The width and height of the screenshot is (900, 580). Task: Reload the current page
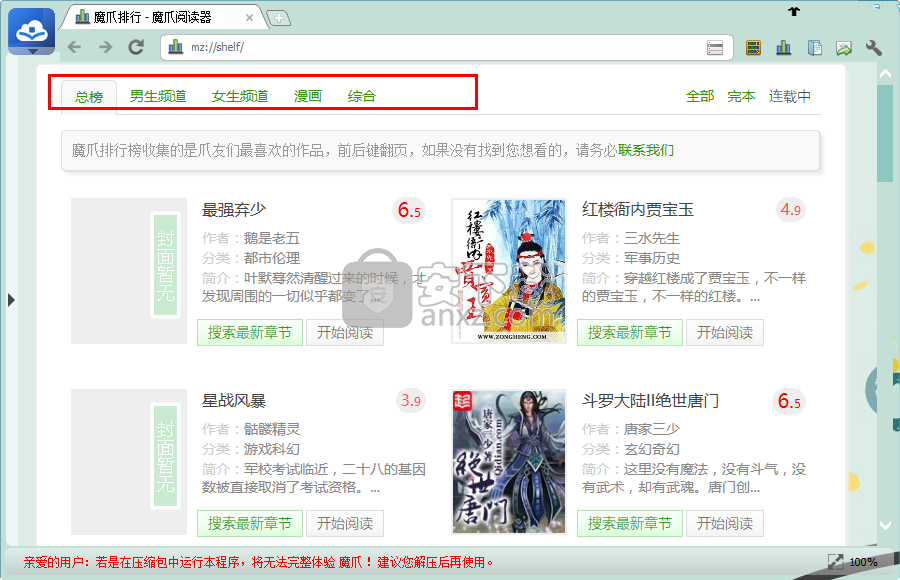136,47
